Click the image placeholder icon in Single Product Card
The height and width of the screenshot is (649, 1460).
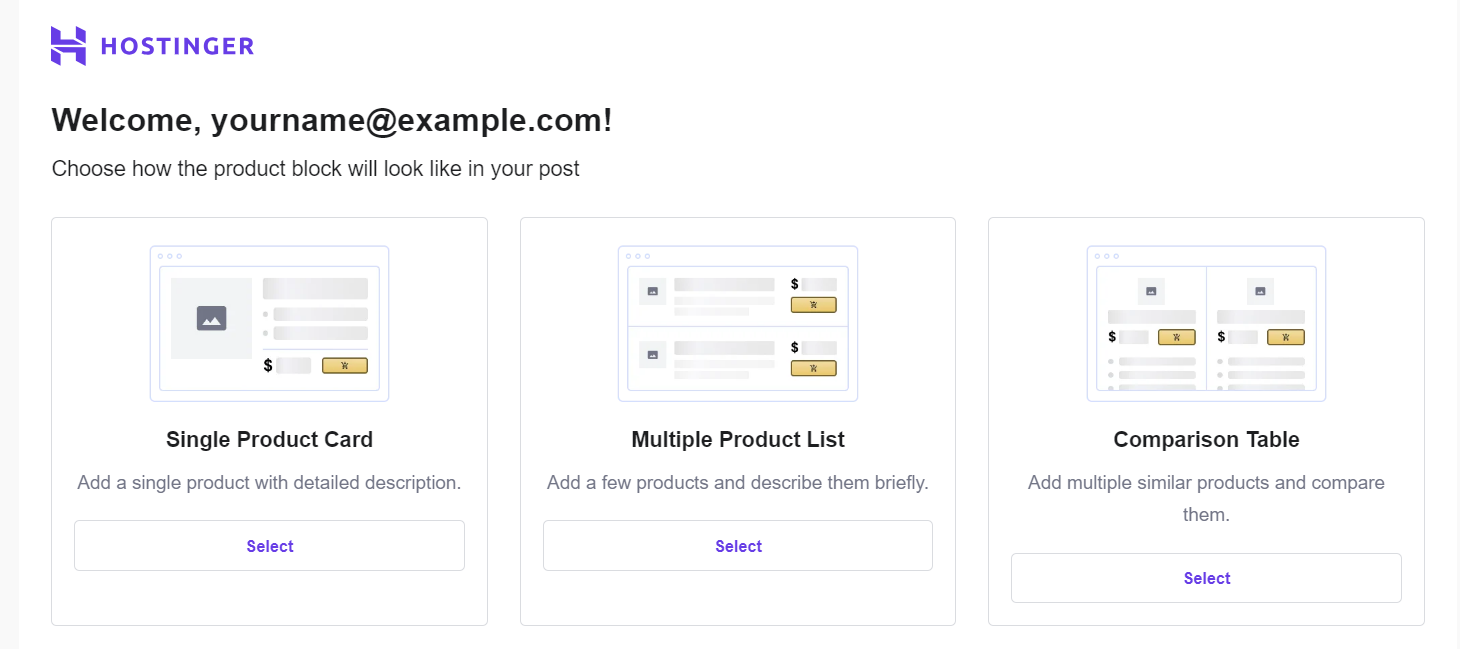tap(213, 319)
